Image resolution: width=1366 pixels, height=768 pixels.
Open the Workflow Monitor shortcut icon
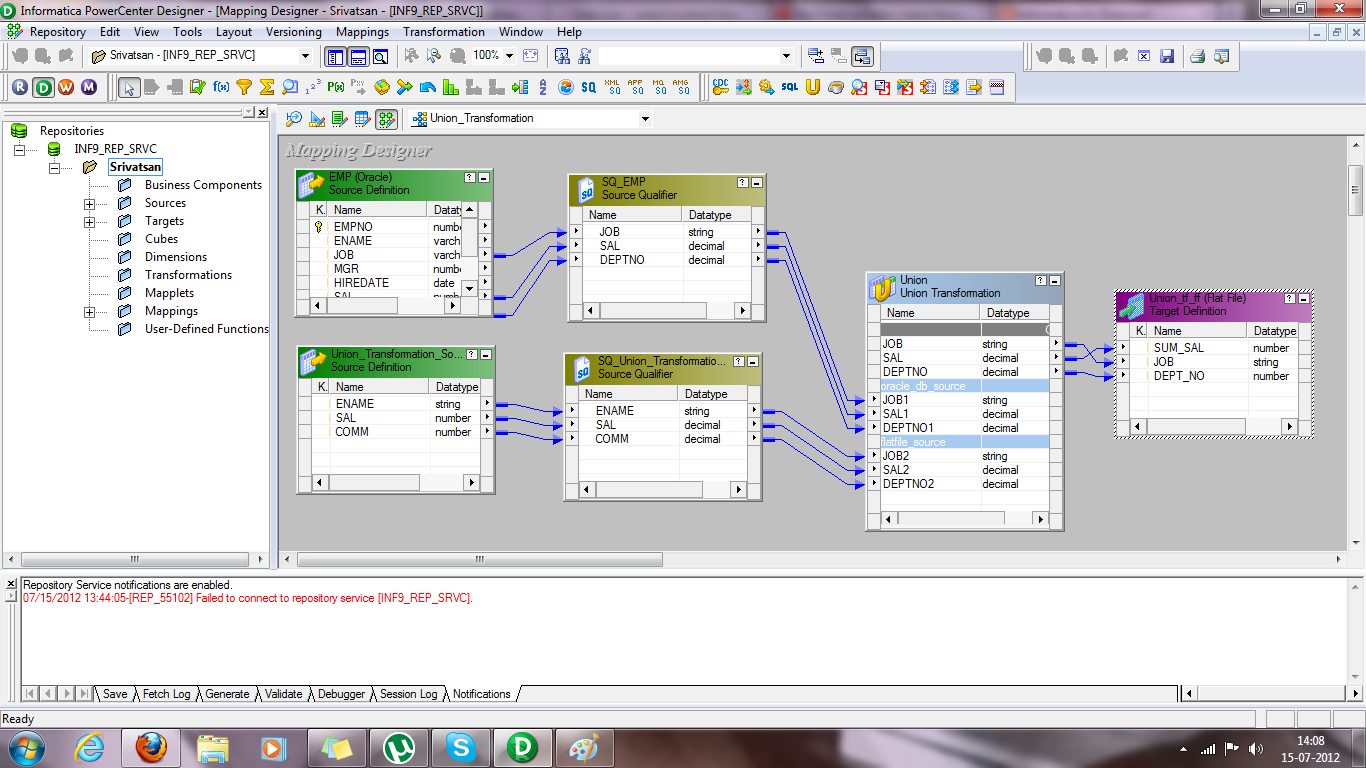[88, 88]
